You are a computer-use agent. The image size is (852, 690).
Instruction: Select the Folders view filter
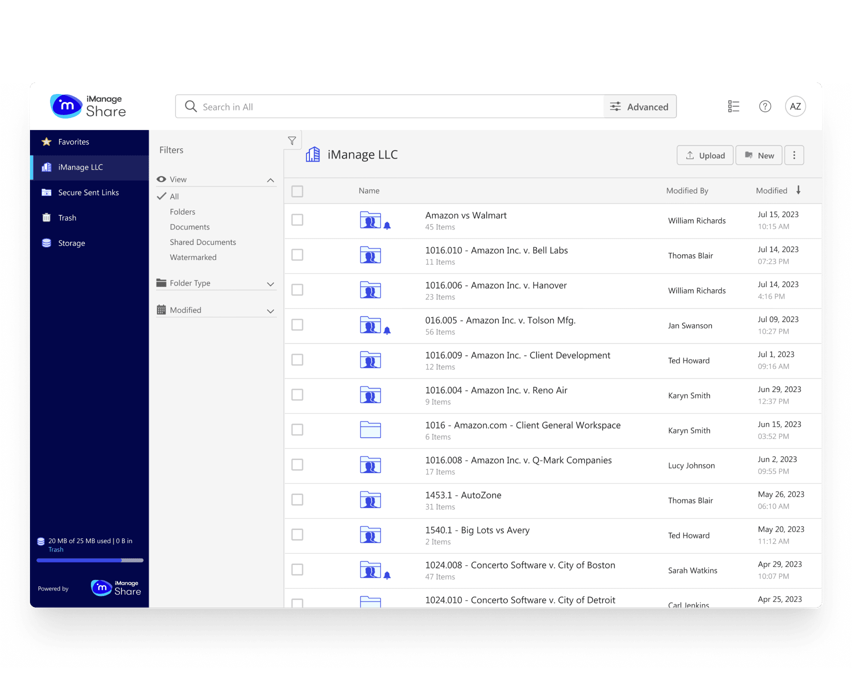(x=182, y=212)
